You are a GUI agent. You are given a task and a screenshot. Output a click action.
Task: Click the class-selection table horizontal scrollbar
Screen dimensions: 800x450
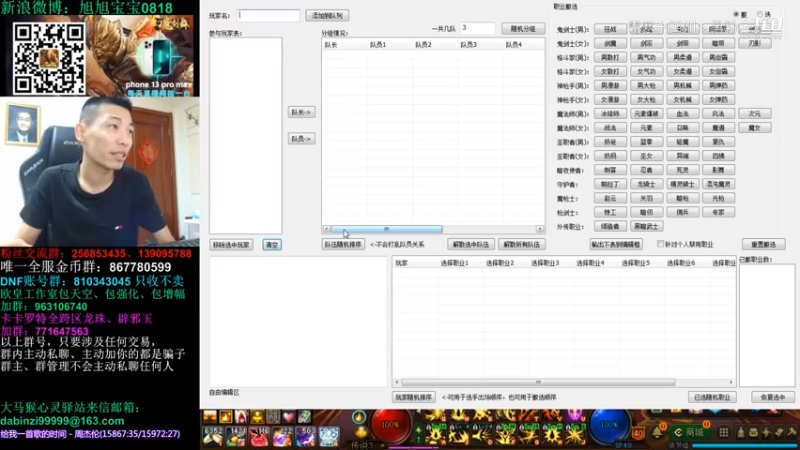tap(538, 382)
